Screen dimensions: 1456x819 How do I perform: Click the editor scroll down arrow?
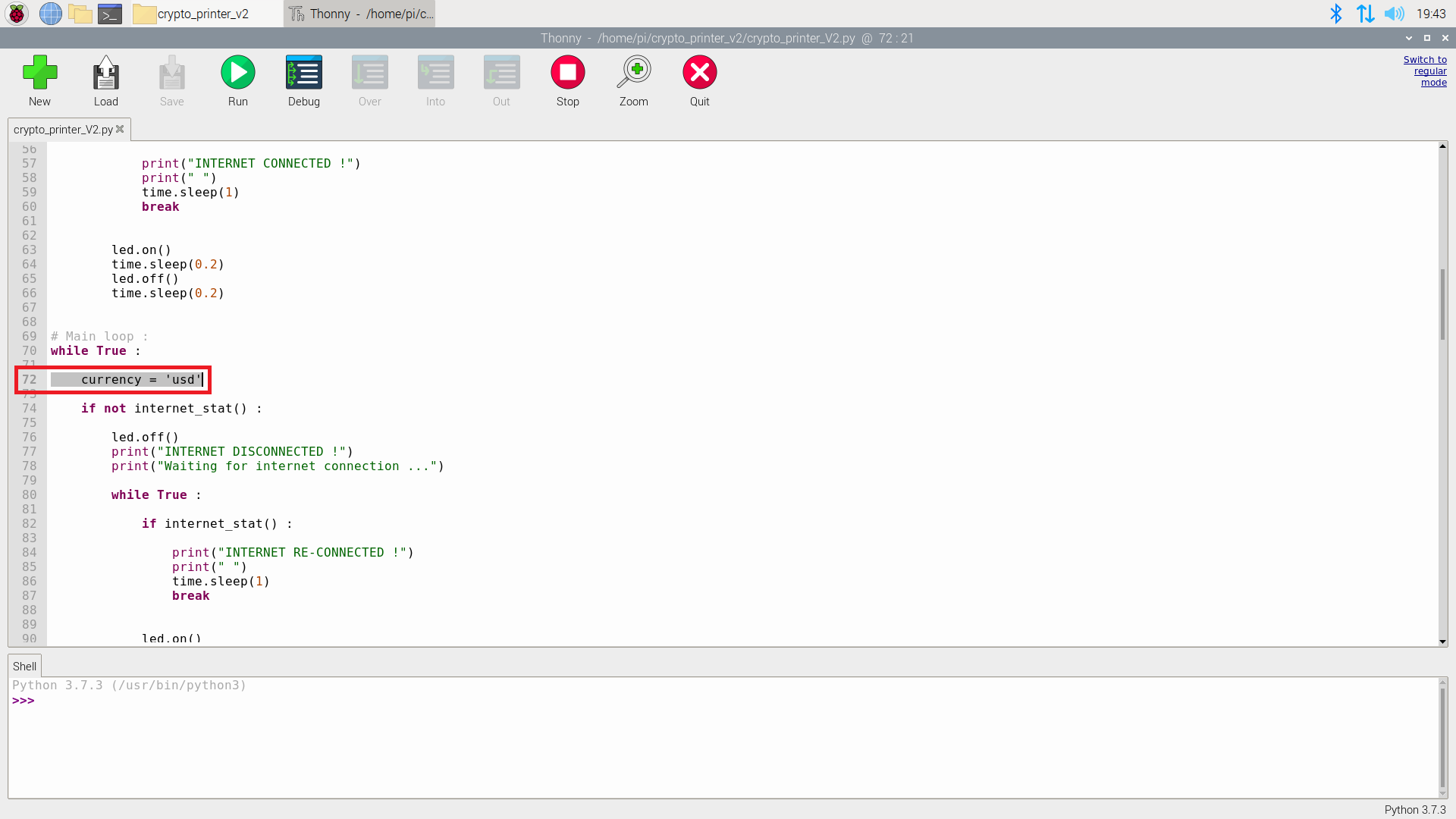(x=1442, y=642)
